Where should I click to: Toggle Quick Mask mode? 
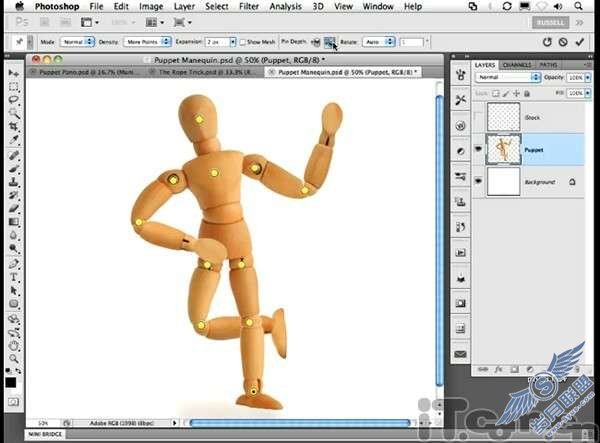coord(13,402)
